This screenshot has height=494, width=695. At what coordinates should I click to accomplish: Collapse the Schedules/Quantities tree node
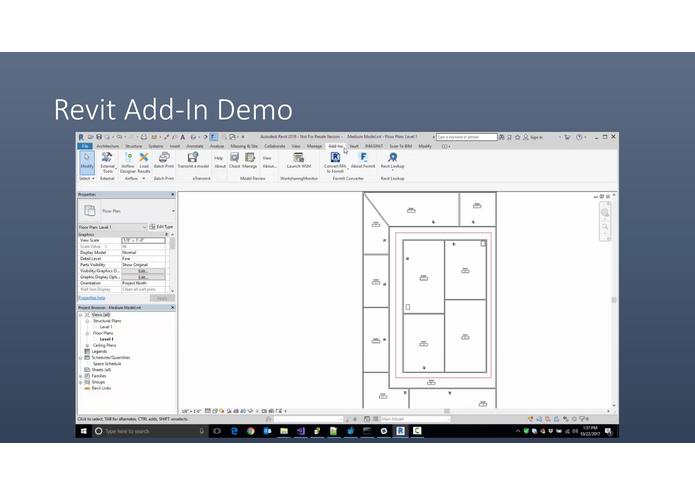81,358
